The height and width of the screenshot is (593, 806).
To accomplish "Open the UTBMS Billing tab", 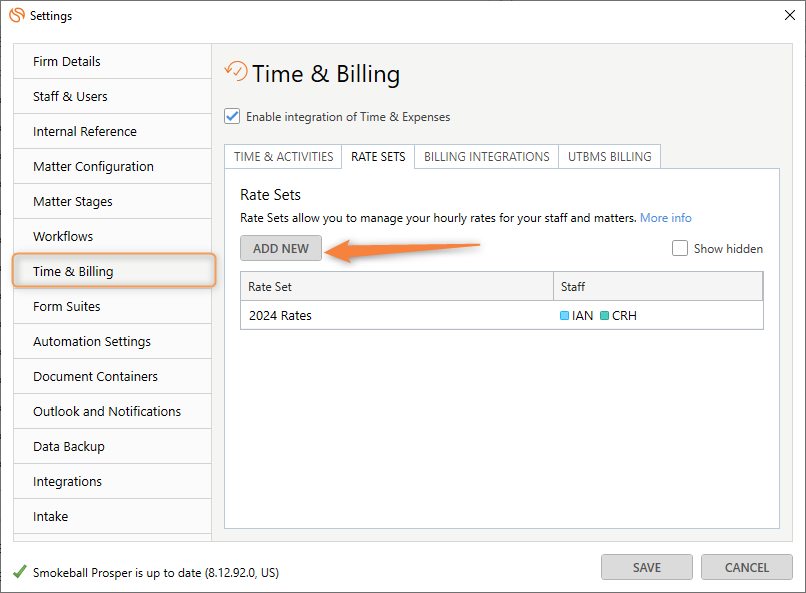I will [610, 157].
